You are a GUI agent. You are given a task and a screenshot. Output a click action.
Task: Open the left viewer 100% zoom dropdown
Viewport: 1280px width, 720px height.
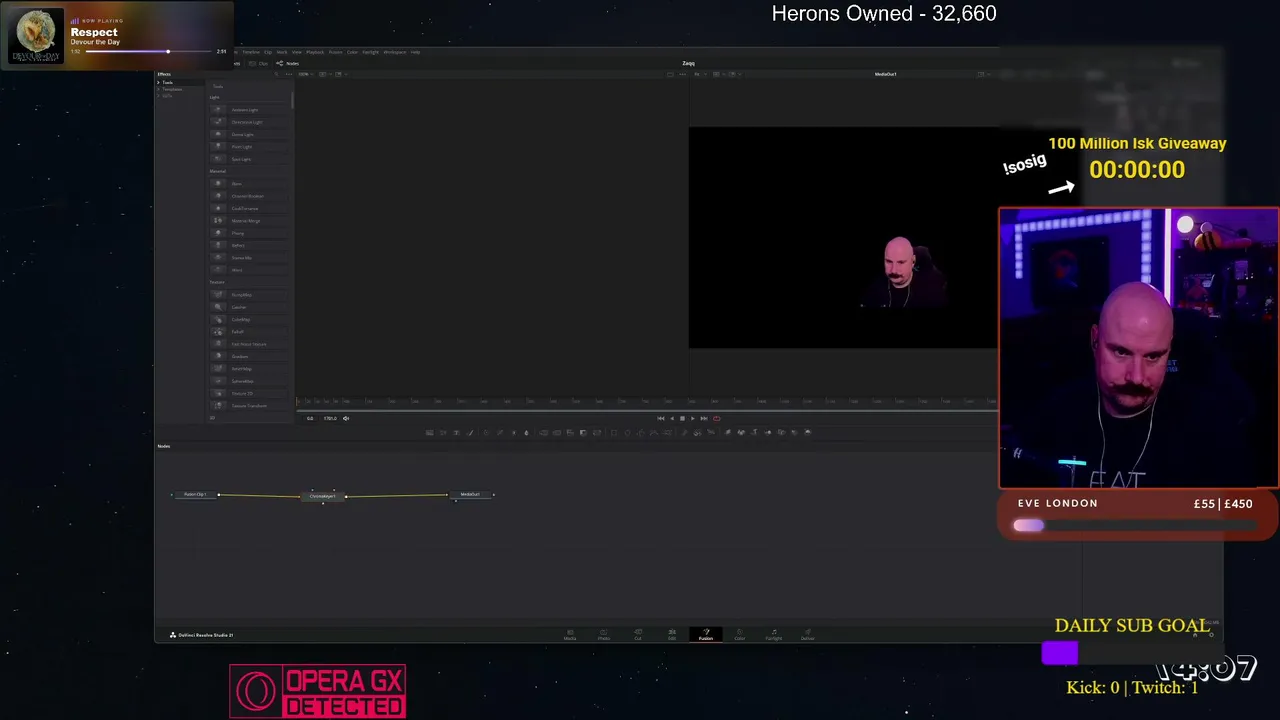click(x=305, y=74)
